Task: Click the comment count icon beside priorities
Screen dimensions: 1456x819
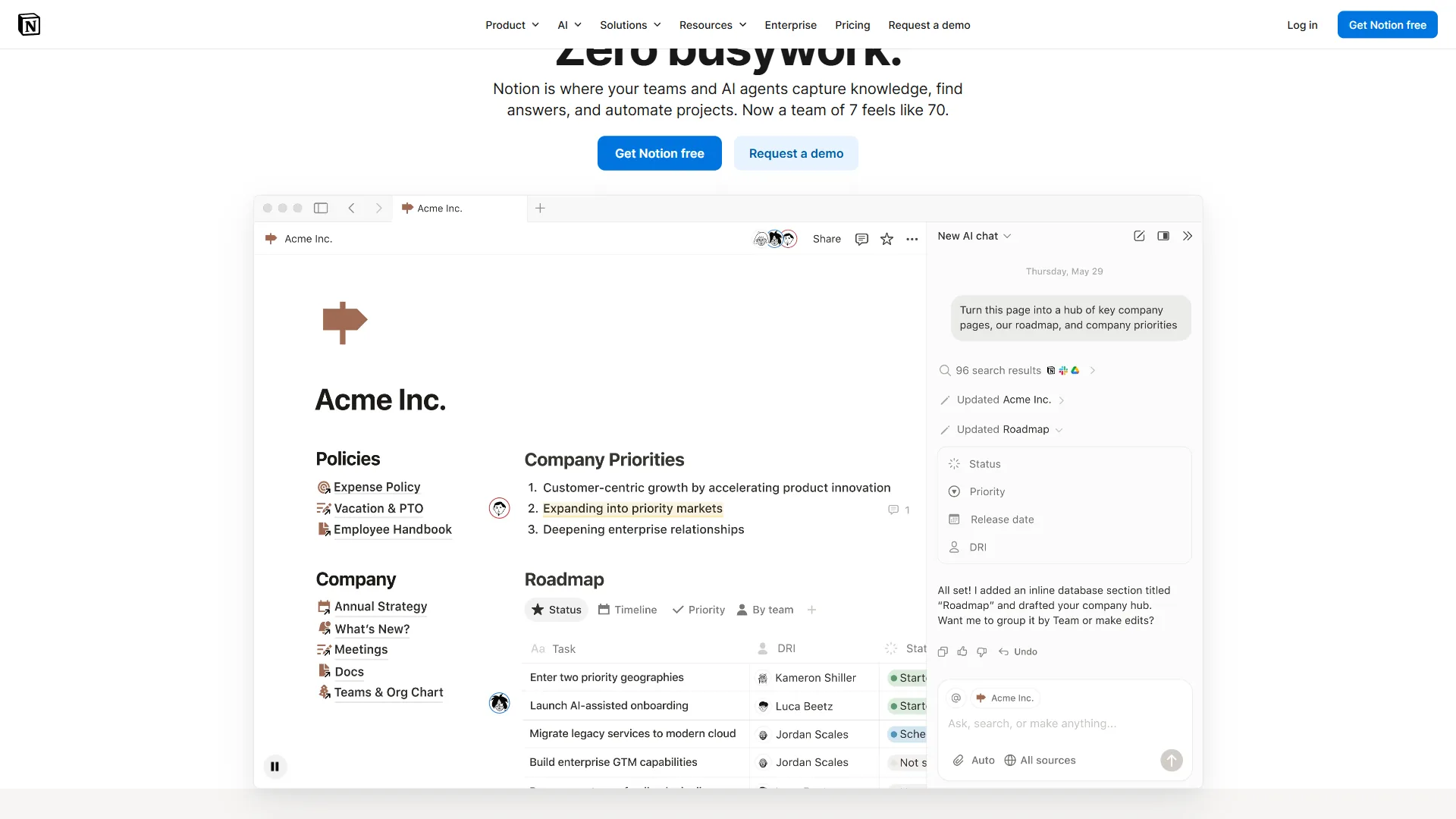Action: (x=899, y=510)
